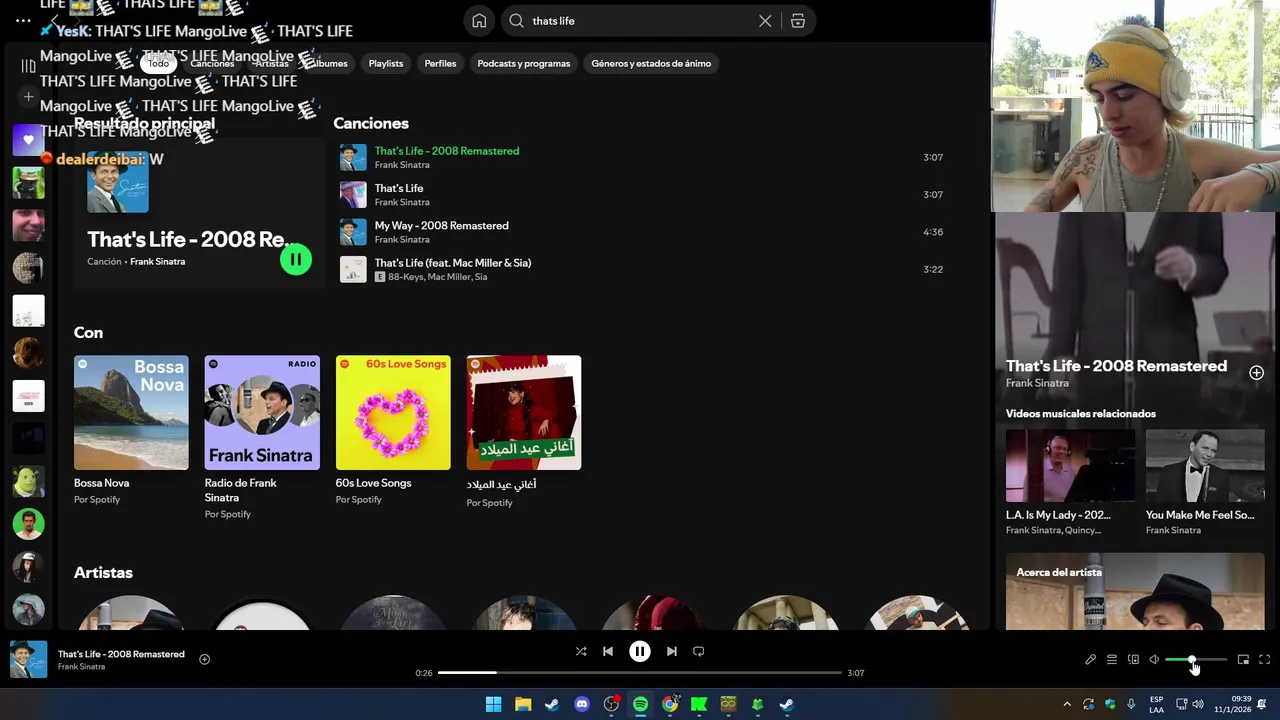Image resolution: width=1280 pixels, height=720 pixels.
Task: Open 'Acerca del artista' card
Action: point(1135,592)
